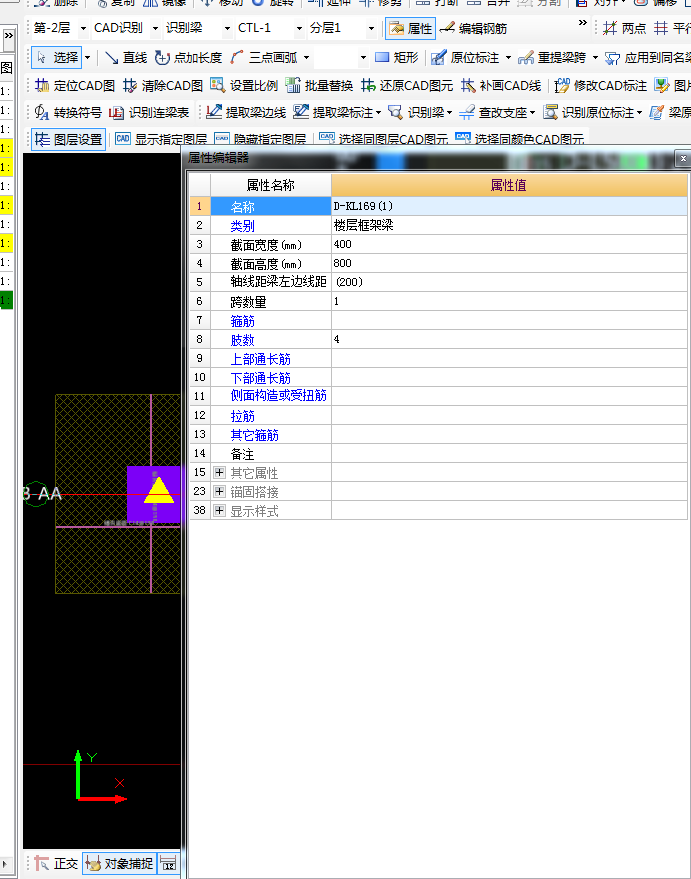Choose the 点加长度 point-plus-length tool
The width and height of the screenshot is (691, 879).
(x=188, y=57)
